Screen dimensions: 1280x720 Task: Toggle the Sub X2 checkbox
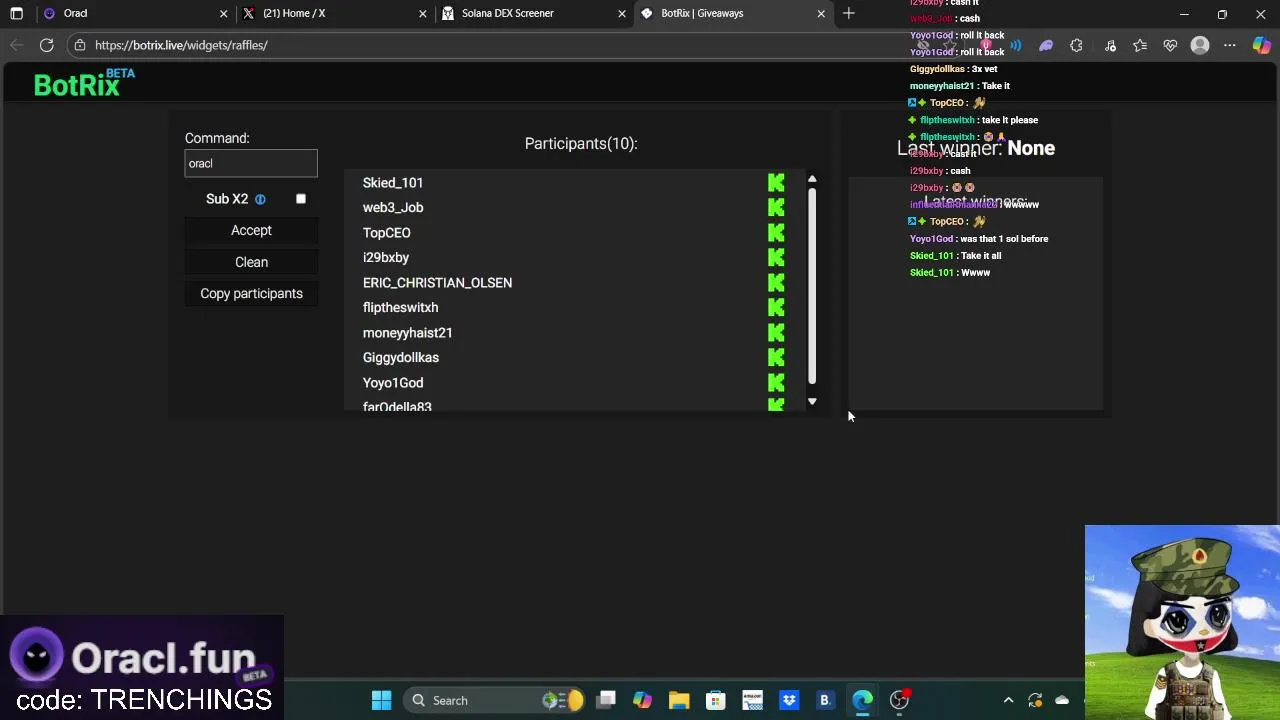301,199
